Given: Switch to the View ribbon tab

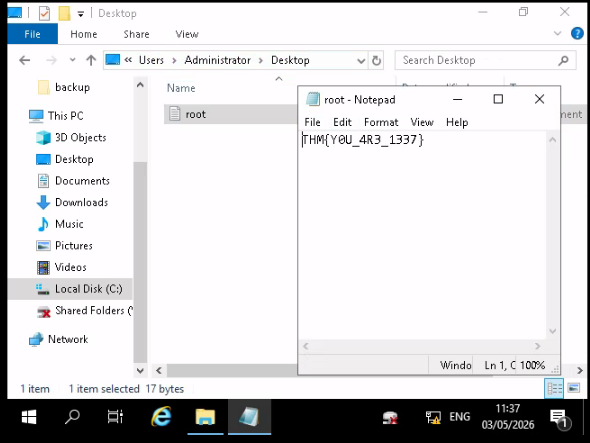Looking at the screenshot, I should [x=187, y=34].
